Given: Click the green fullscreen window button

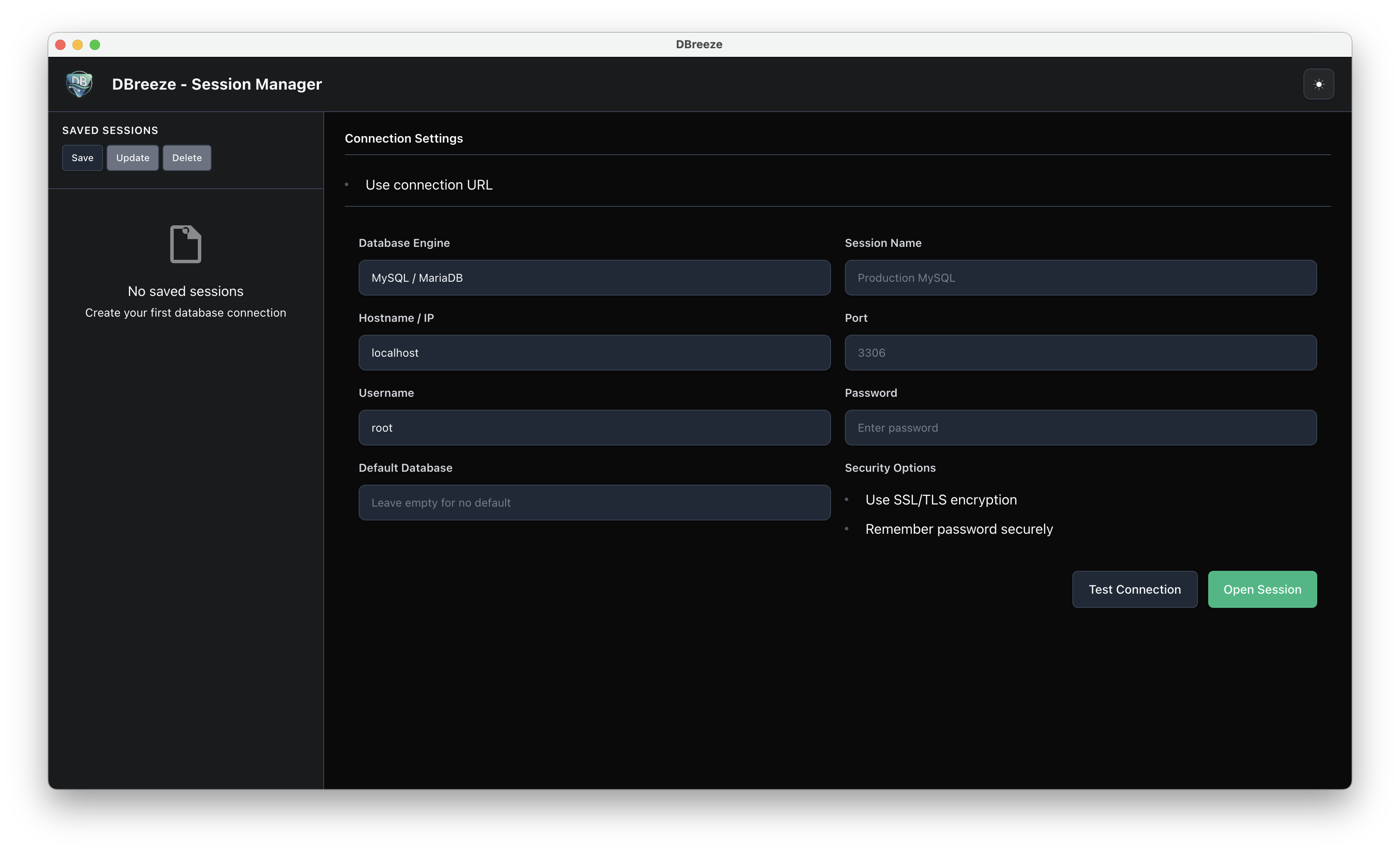Looking at the screenshot, I should pyautogui.click(x=95, y=45).
